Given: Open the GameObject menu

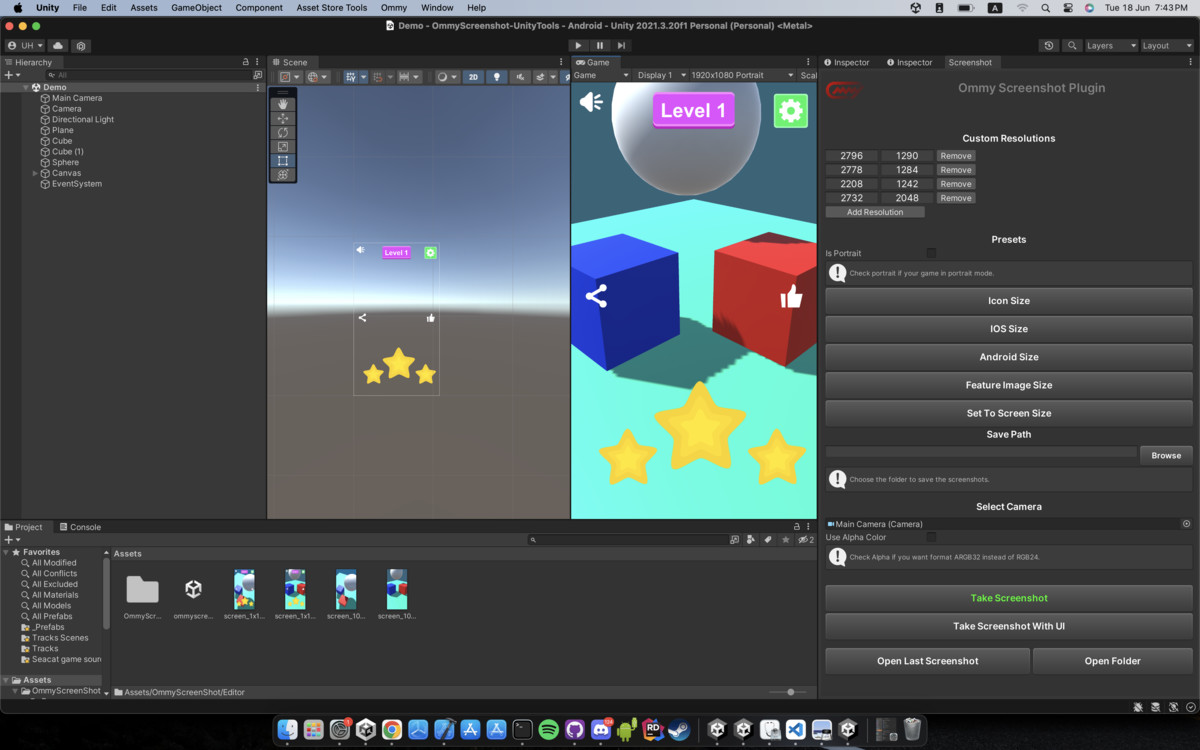Looking at the screenshot, I should [x=196, y=8].
